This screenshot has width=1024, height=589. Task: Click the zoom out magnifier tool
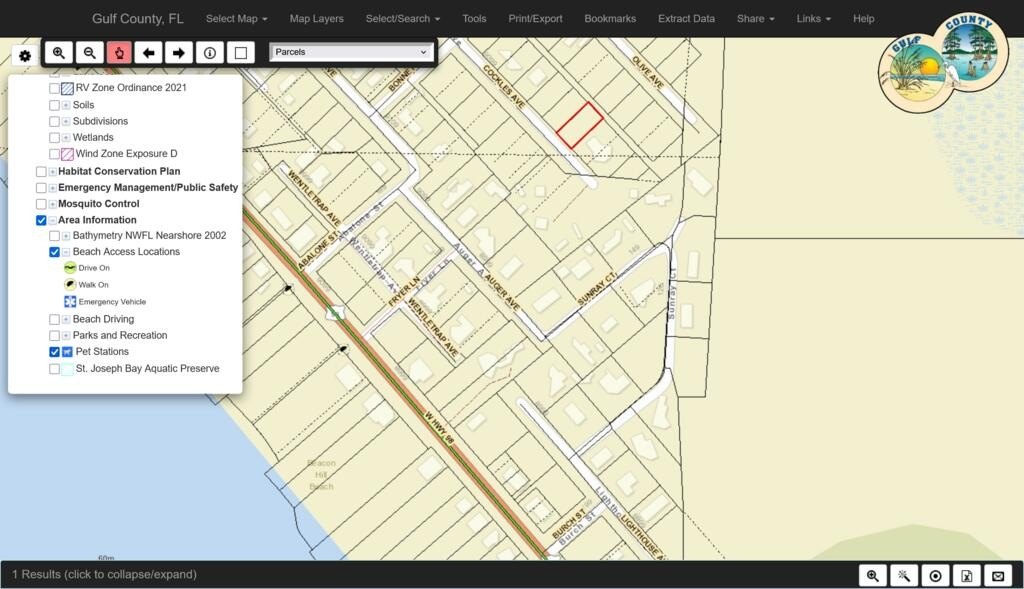click(x=89, y=53)
